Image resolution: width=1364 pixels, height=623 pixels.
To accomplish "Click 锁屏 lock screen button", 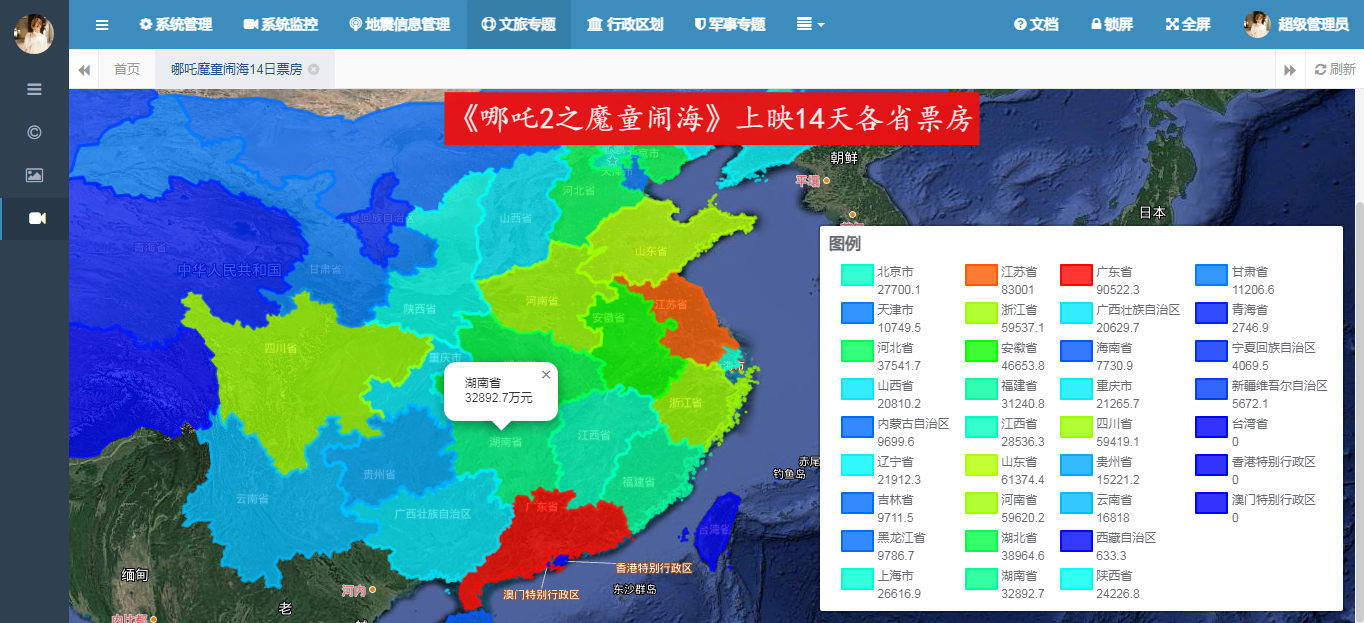I will coord(1112,24).
